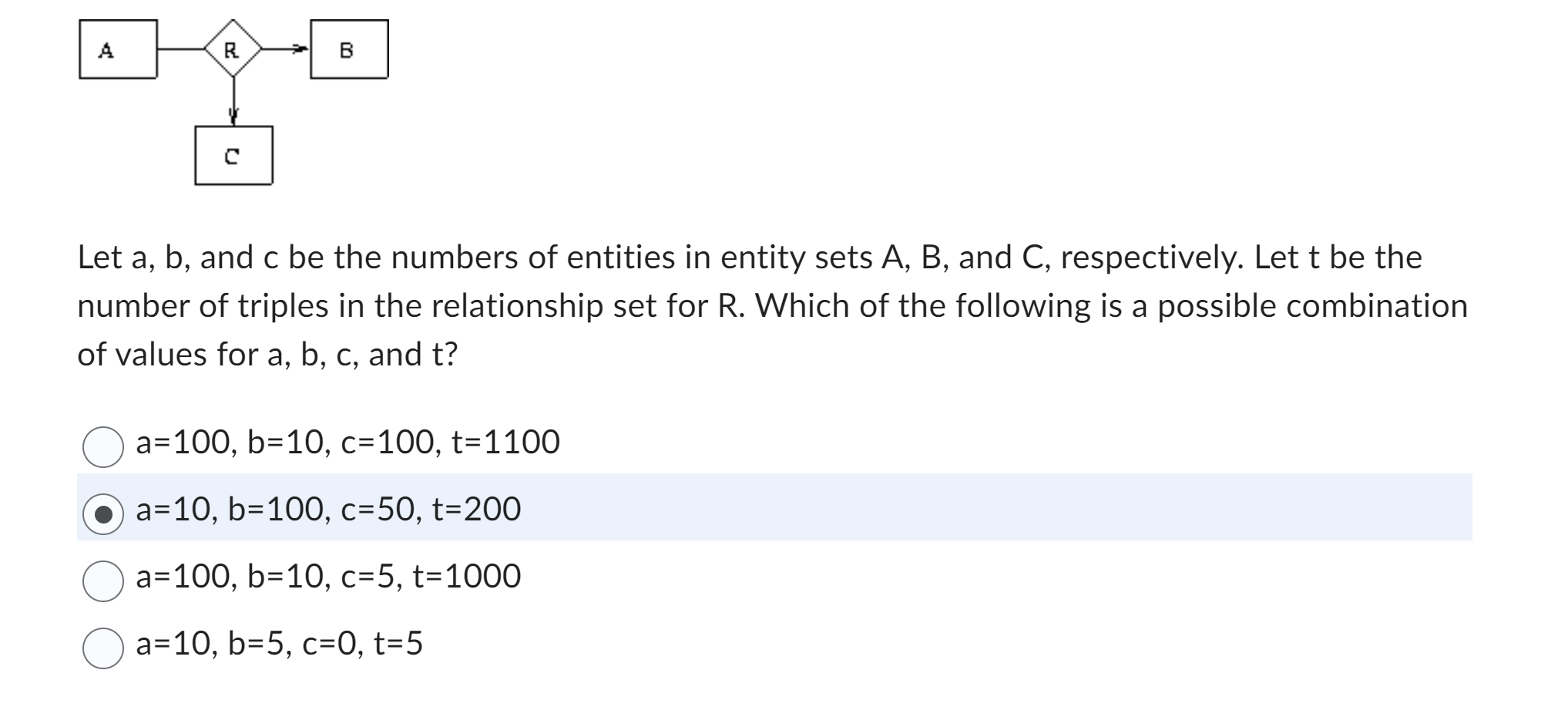Click the answer text a=100, b=10, c=100, t=1100
Image resolution: width=1568 pixels, height=707 pixels.
tap(347, 441)
